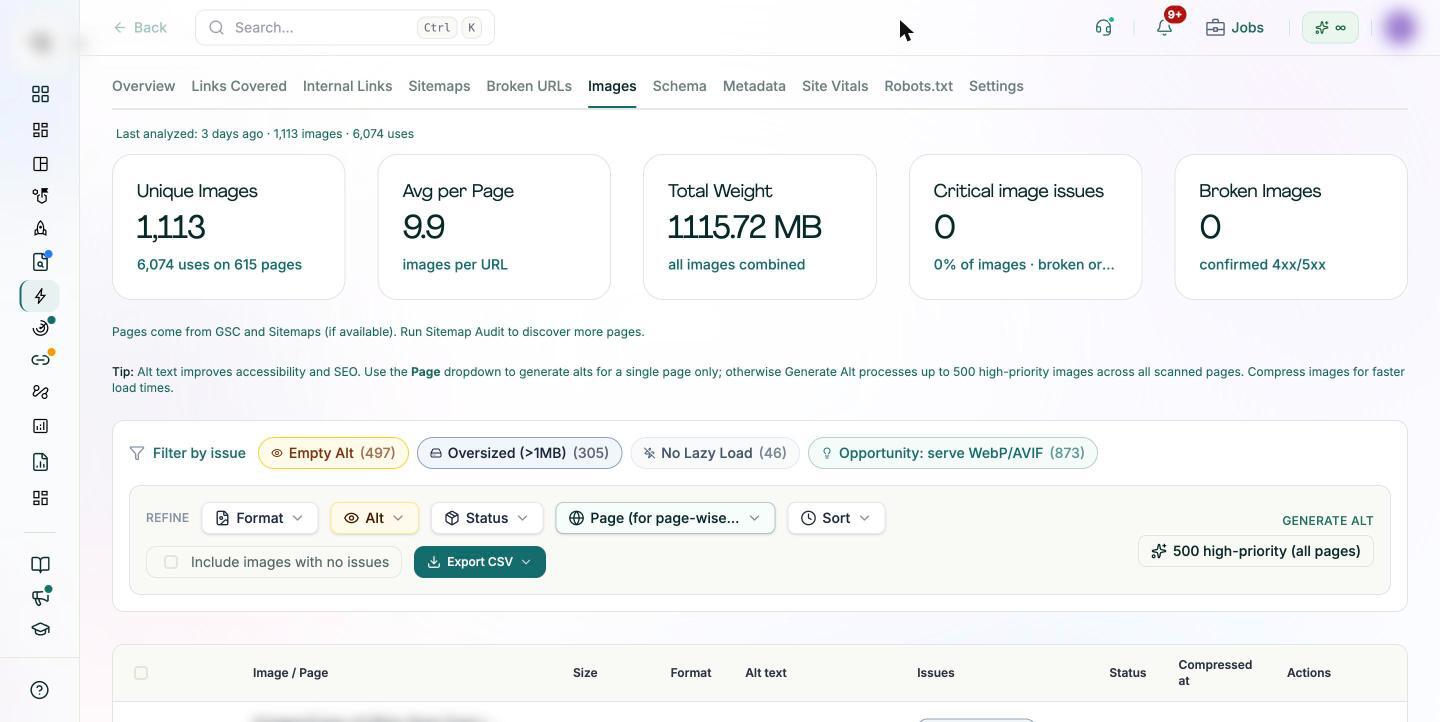
Task: Open the headset support icon
Action: [1104, 27]
